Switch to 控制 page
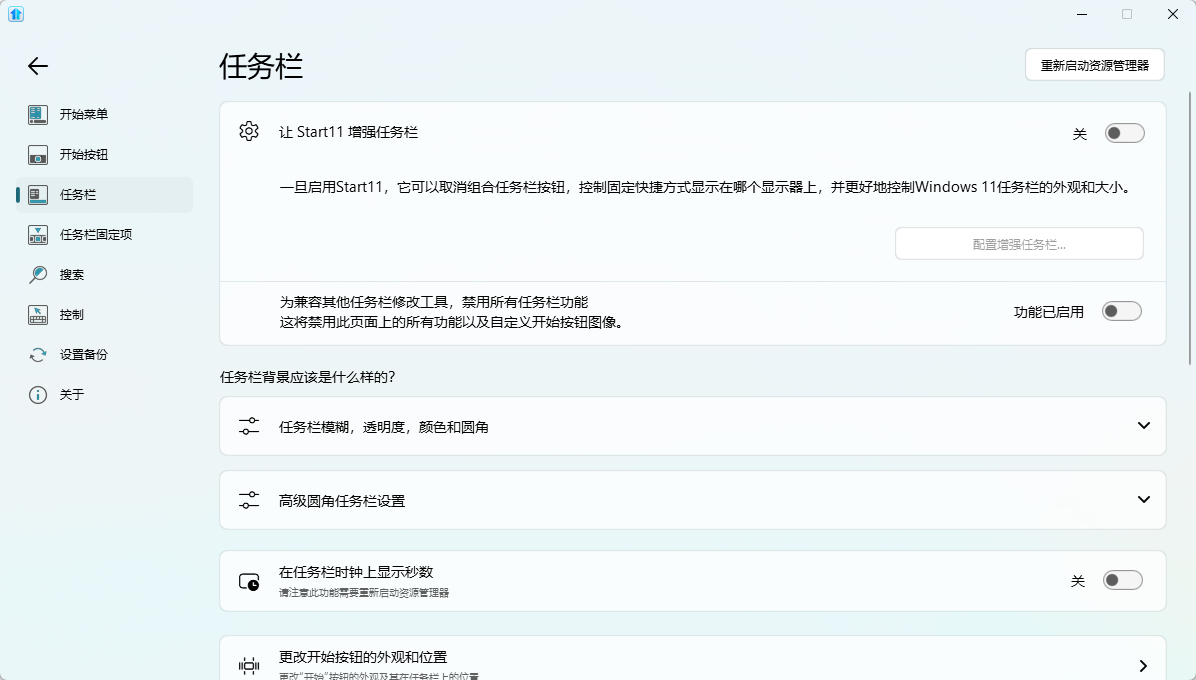This screenshot has width=1196, height=680. [104, 315]
